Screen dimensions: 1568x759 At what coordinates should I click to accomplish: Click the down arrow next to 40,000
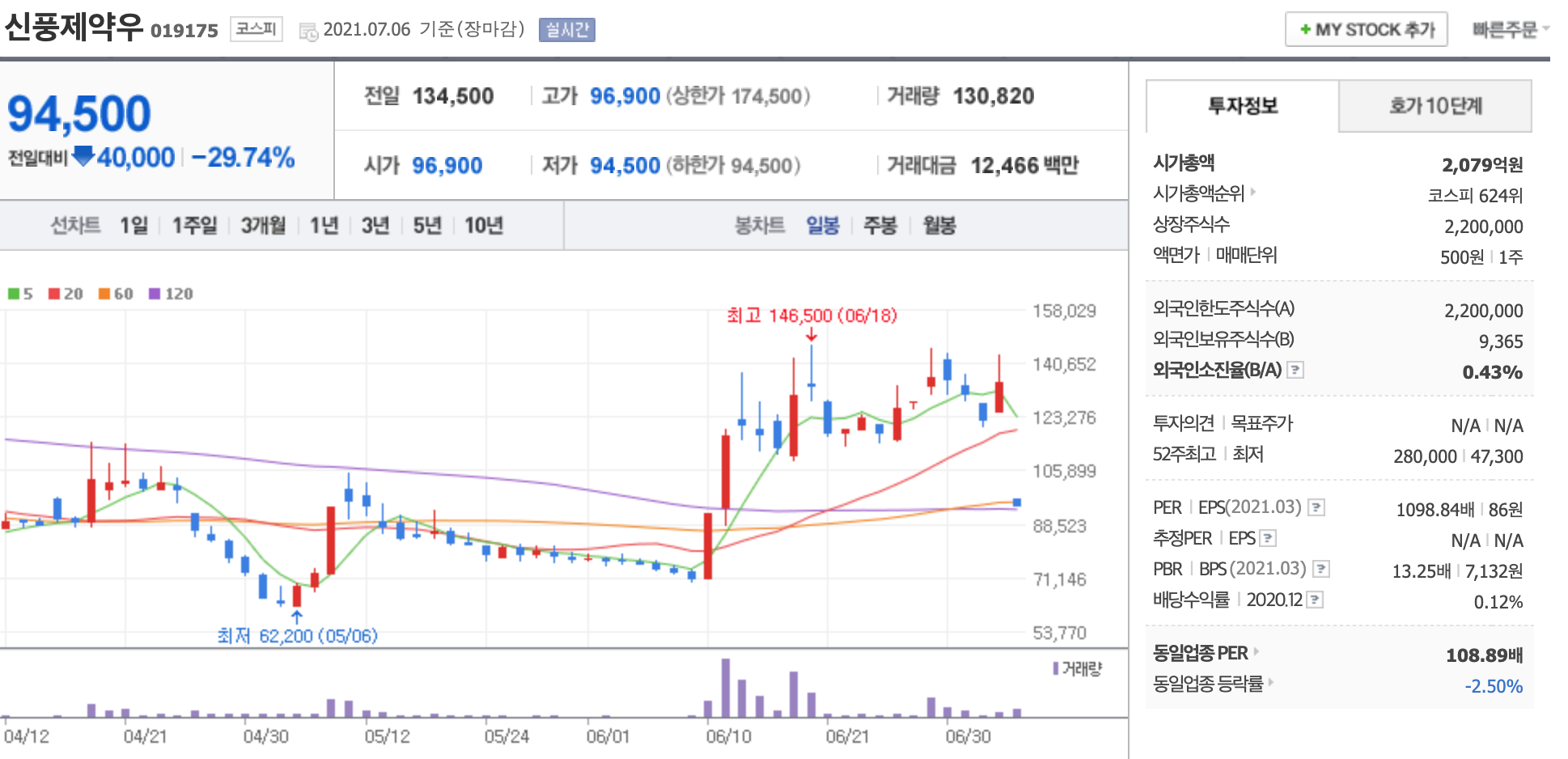pos(83,155)
